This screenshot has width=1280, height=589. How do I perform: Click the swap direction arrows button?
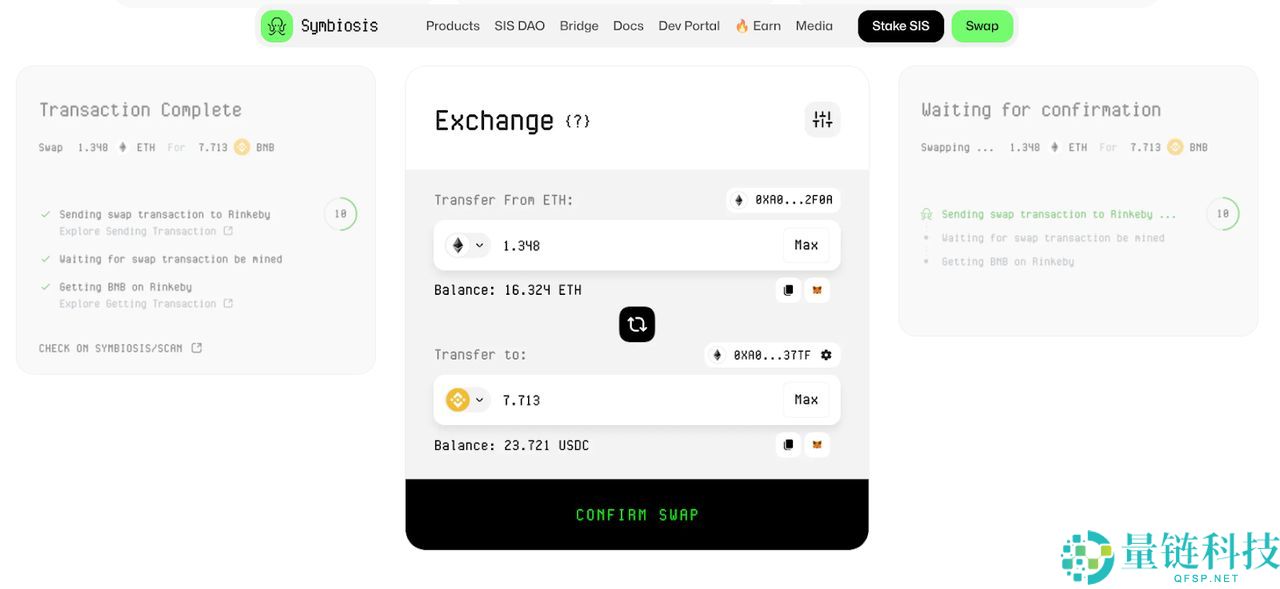tap(637, 324)
